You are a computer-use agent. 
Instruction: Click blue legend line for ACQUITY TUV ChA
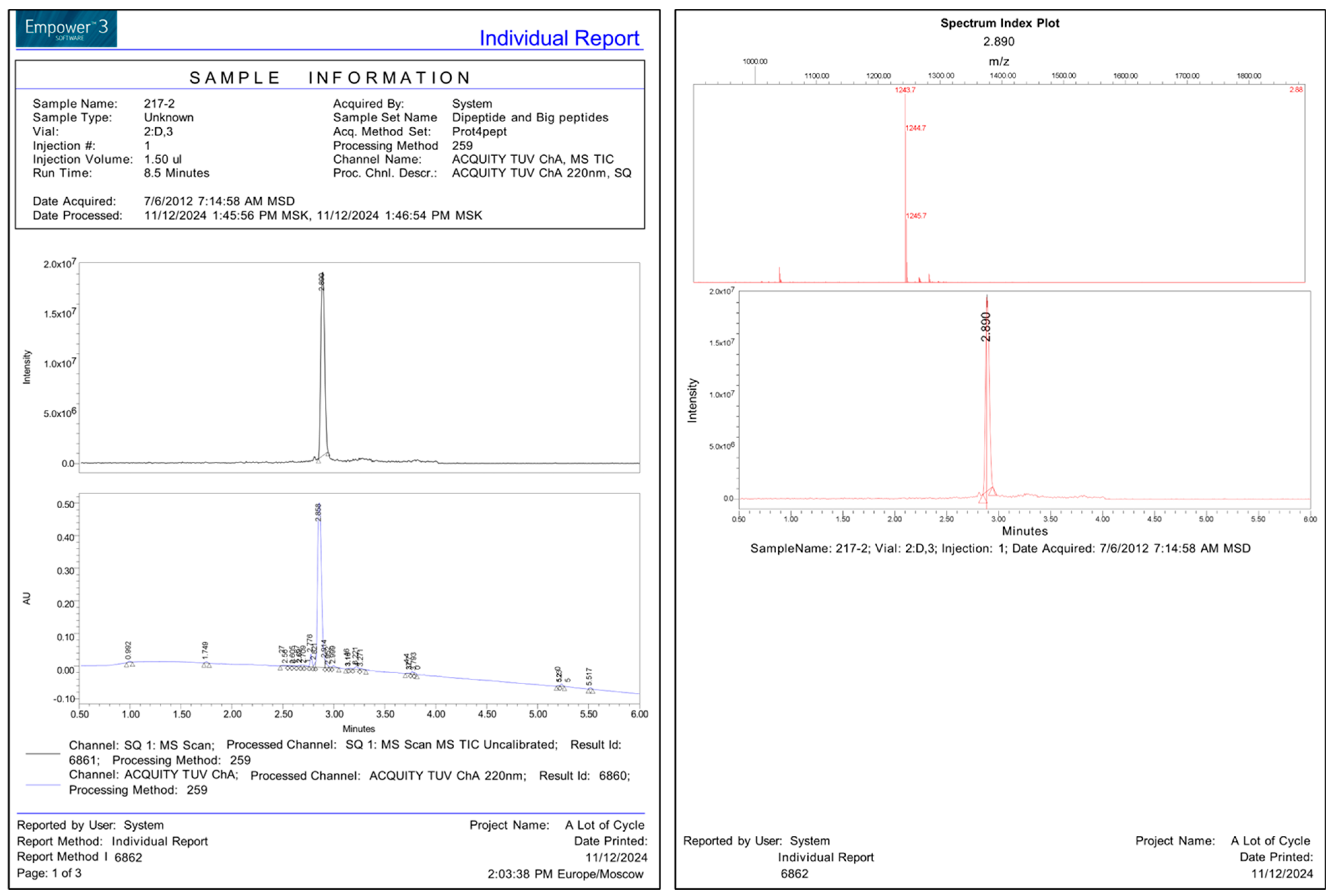[x=43, y=785]
